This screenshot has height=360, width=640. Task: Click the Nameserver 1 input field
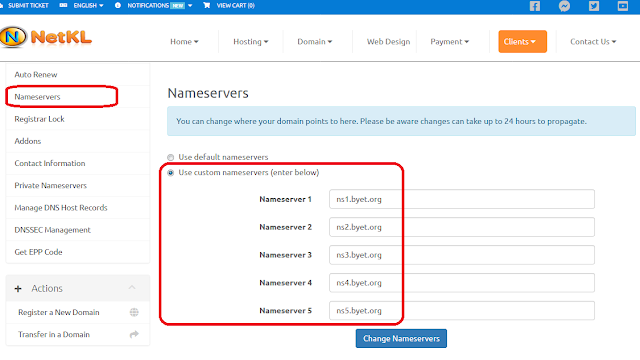click(x=462, y=199)
